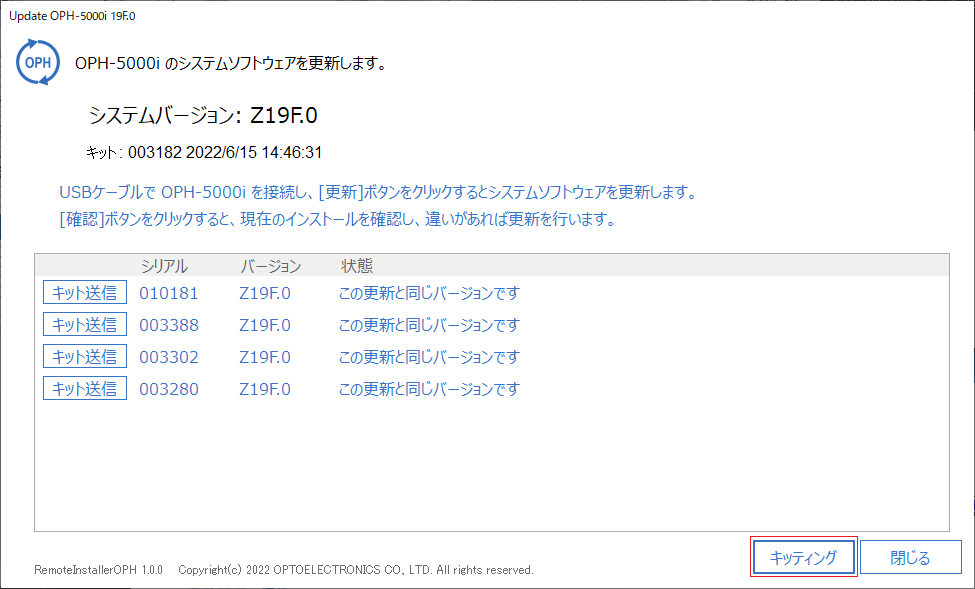Click the [確認]ボタン instruction line
975x589 pixels.
click(338, 219)
